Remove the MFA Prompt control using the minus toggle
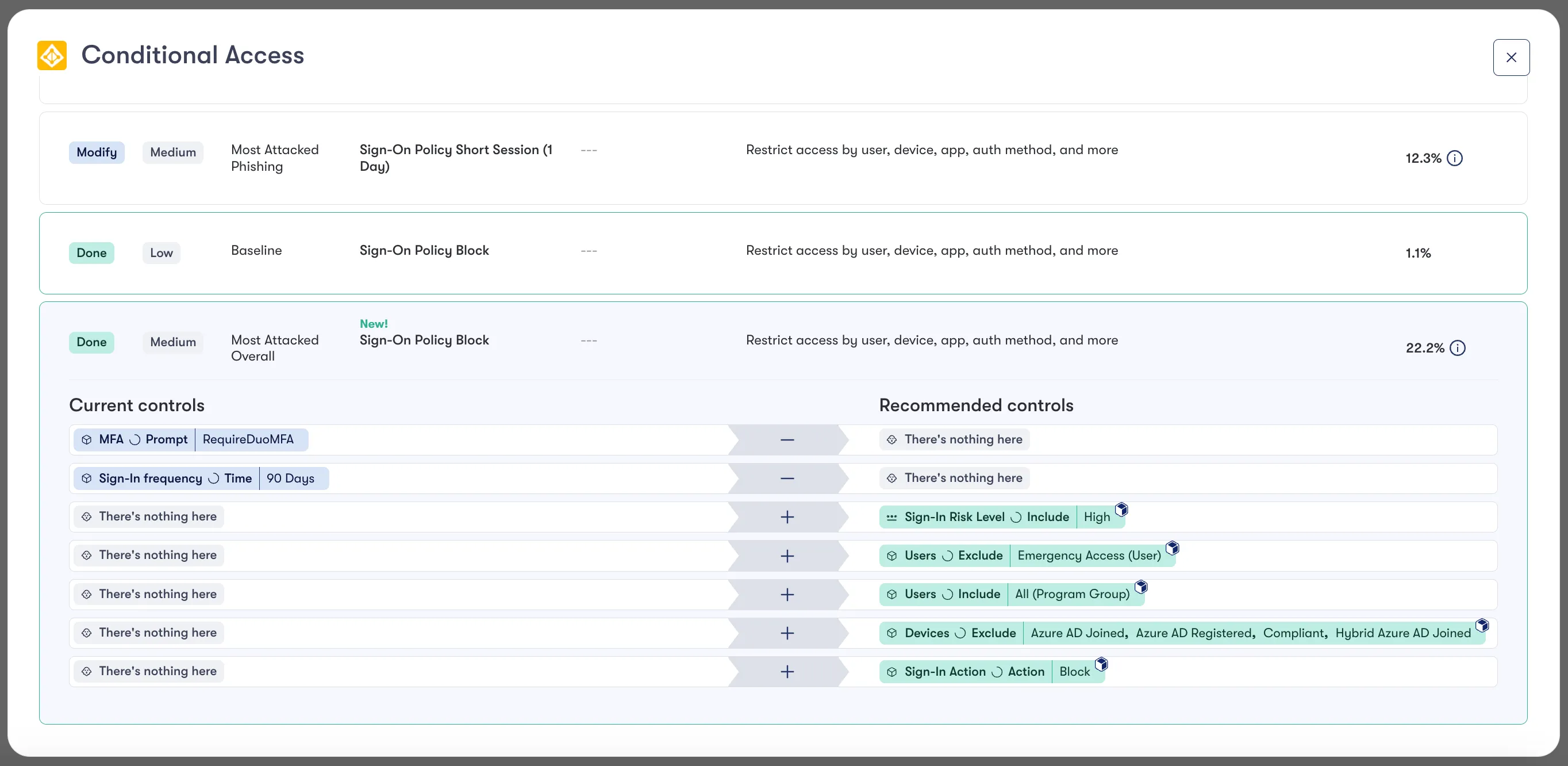 click(787, 439)
